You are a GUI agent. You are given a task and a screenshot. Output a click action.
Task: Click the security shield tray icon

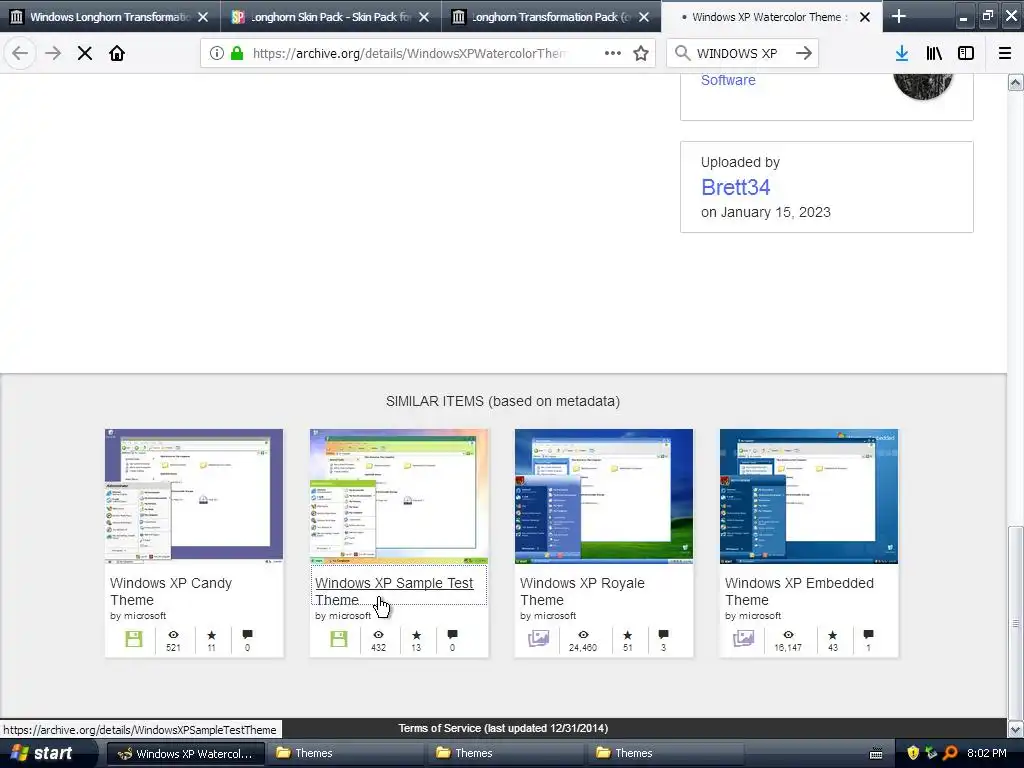pos(913,754)
